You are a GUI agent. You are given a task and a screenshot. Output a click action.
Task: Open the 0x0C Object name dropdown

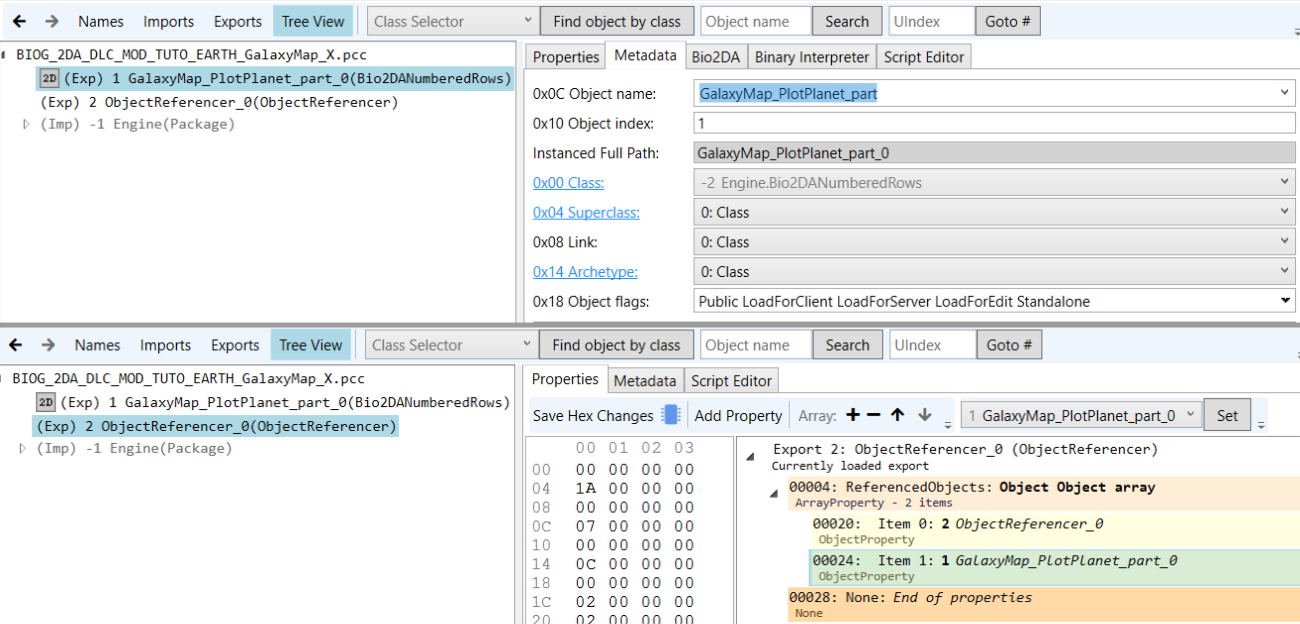coord(1284,93)
